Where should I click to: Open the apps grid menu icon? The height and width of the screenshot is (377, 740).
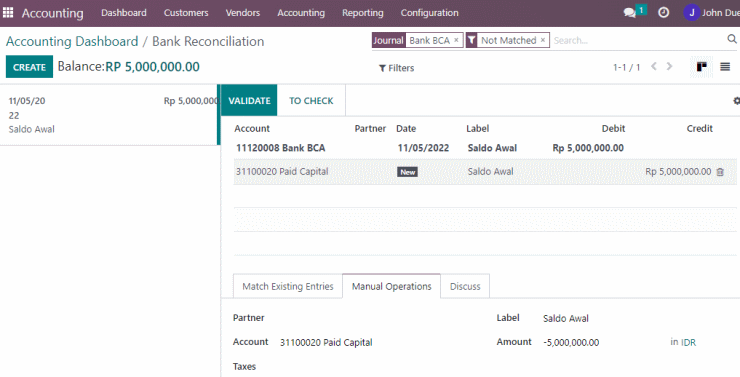(8, 13)
